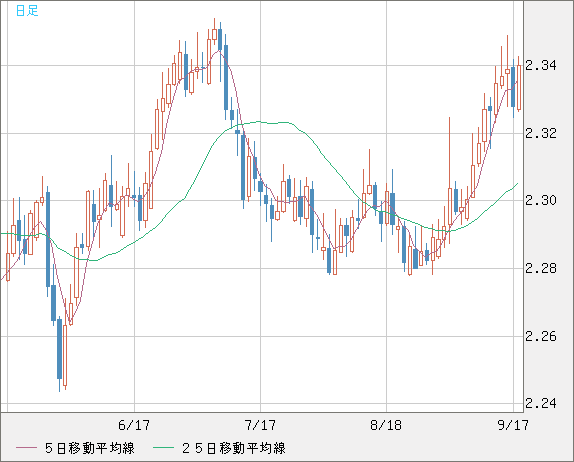The width and height of the screenshot is (574, 462).
Task: Click the 2.28 price axis label
Action: pyautogui.click(x=541, y=268)
